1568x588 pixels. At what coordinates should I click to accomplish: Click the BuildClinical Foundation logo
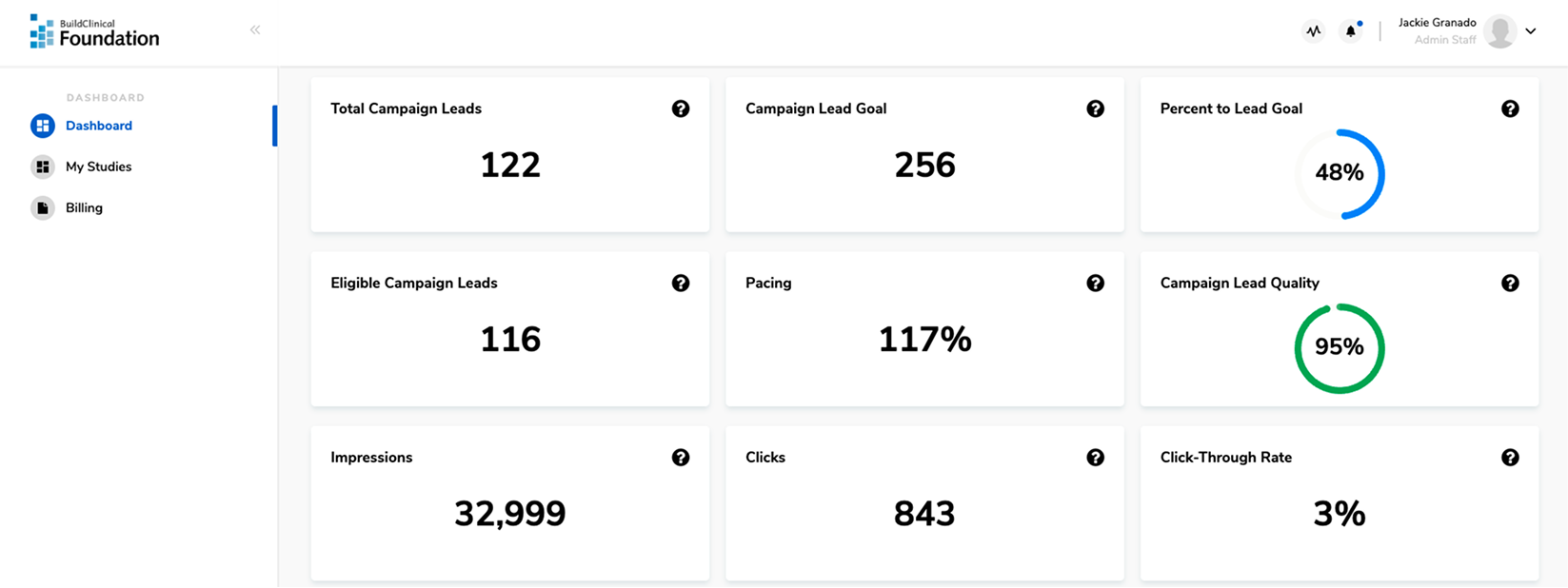coord(94,31)
